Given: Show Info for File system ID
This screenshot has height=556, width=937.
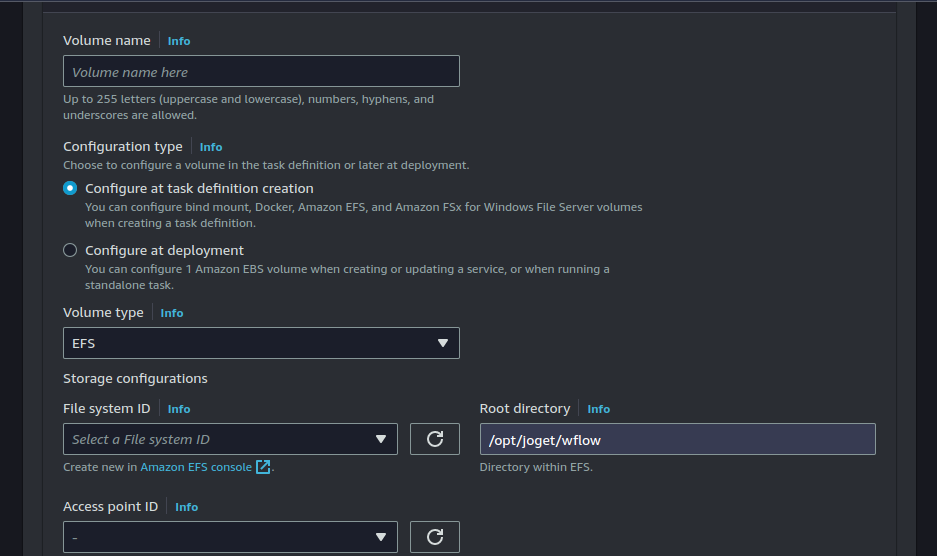Looking at the screenshot, I should [x=179, y=409].
